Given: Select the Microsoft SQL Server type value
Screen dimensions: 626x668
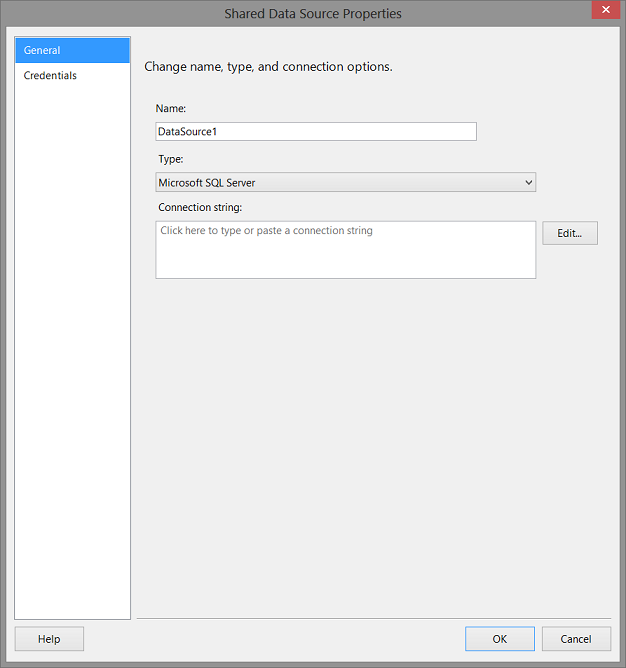Looking at the screenshot, I should (x=207, y=182).
